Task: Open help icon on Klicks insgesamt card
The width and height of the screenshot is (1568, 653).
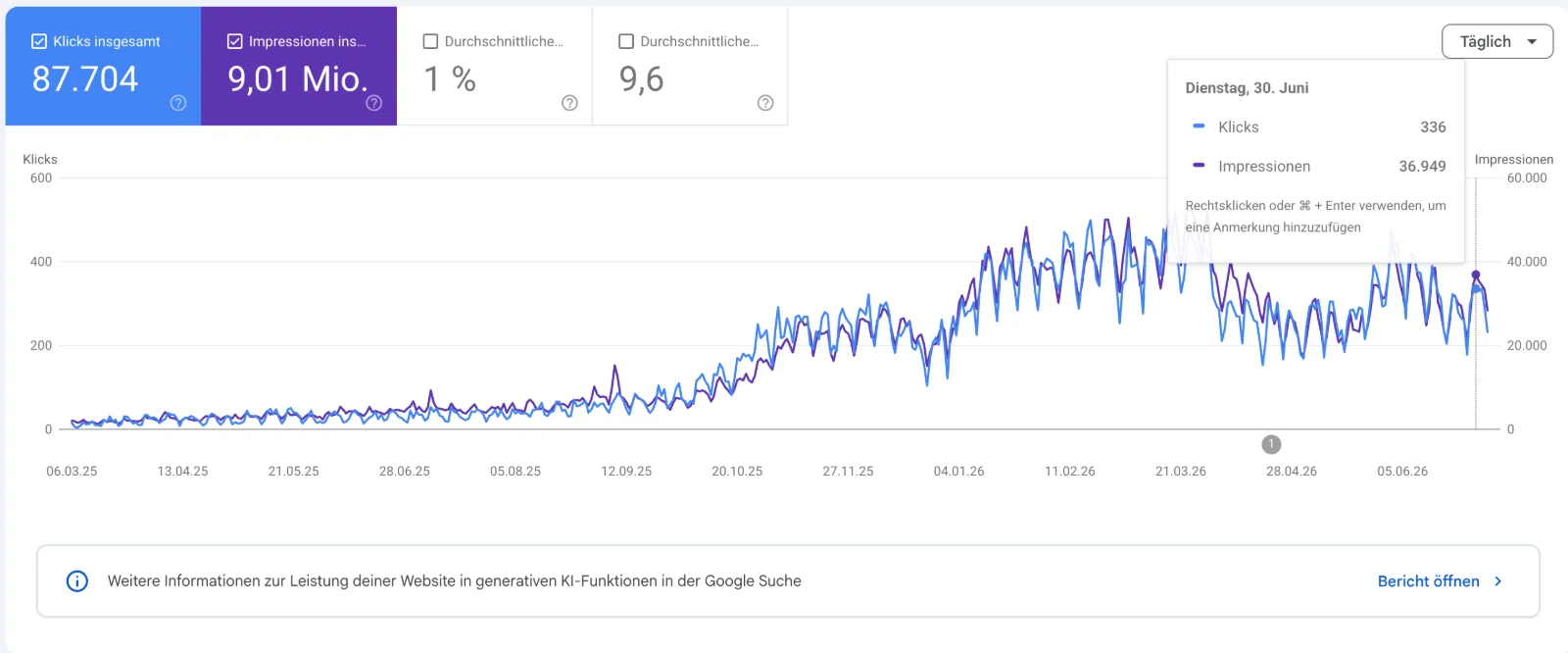Action: [178, 103]
